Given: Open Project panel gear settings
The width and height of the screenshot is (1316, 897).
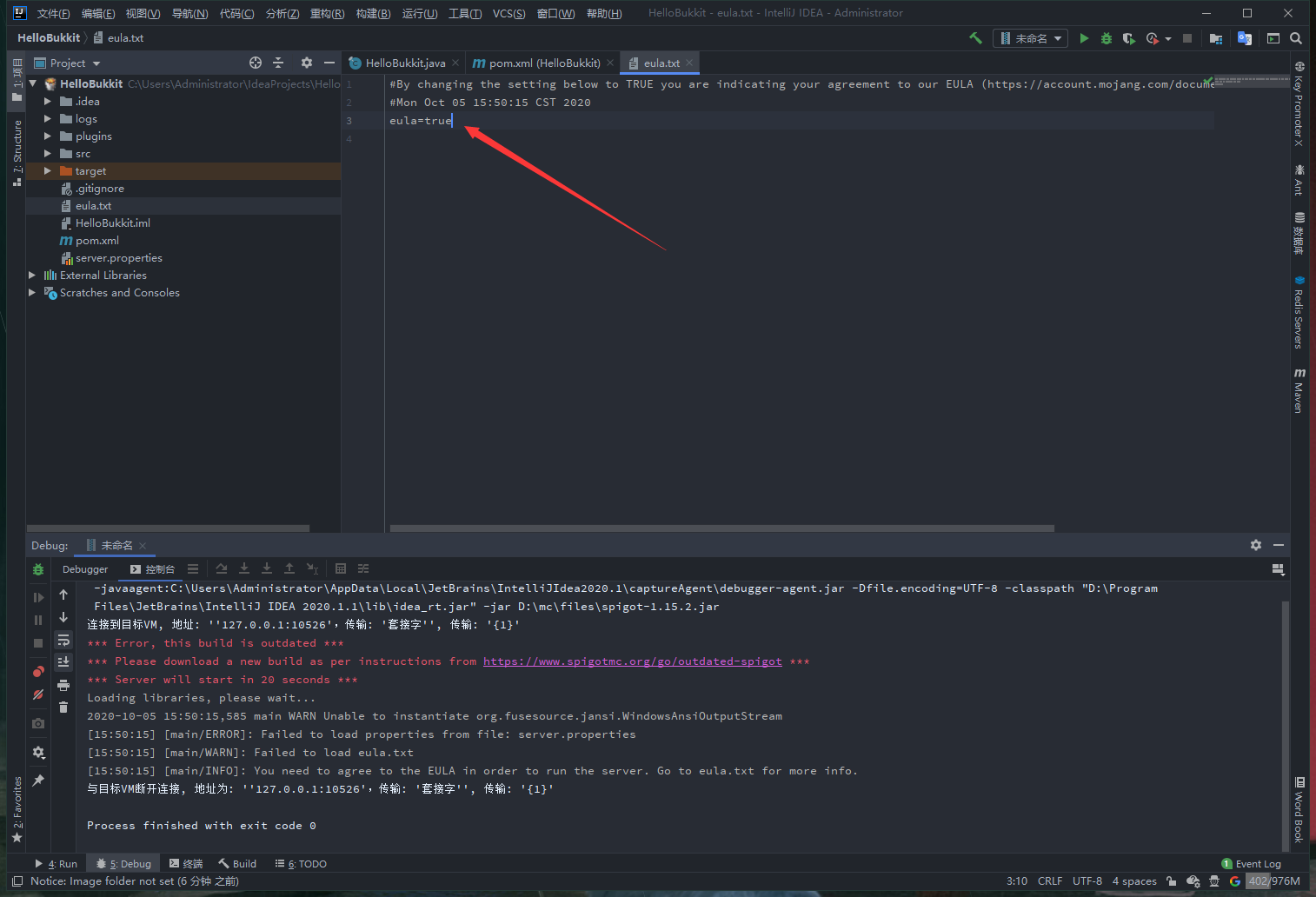Looking at the screenshot, I should [x=306, y=63].
